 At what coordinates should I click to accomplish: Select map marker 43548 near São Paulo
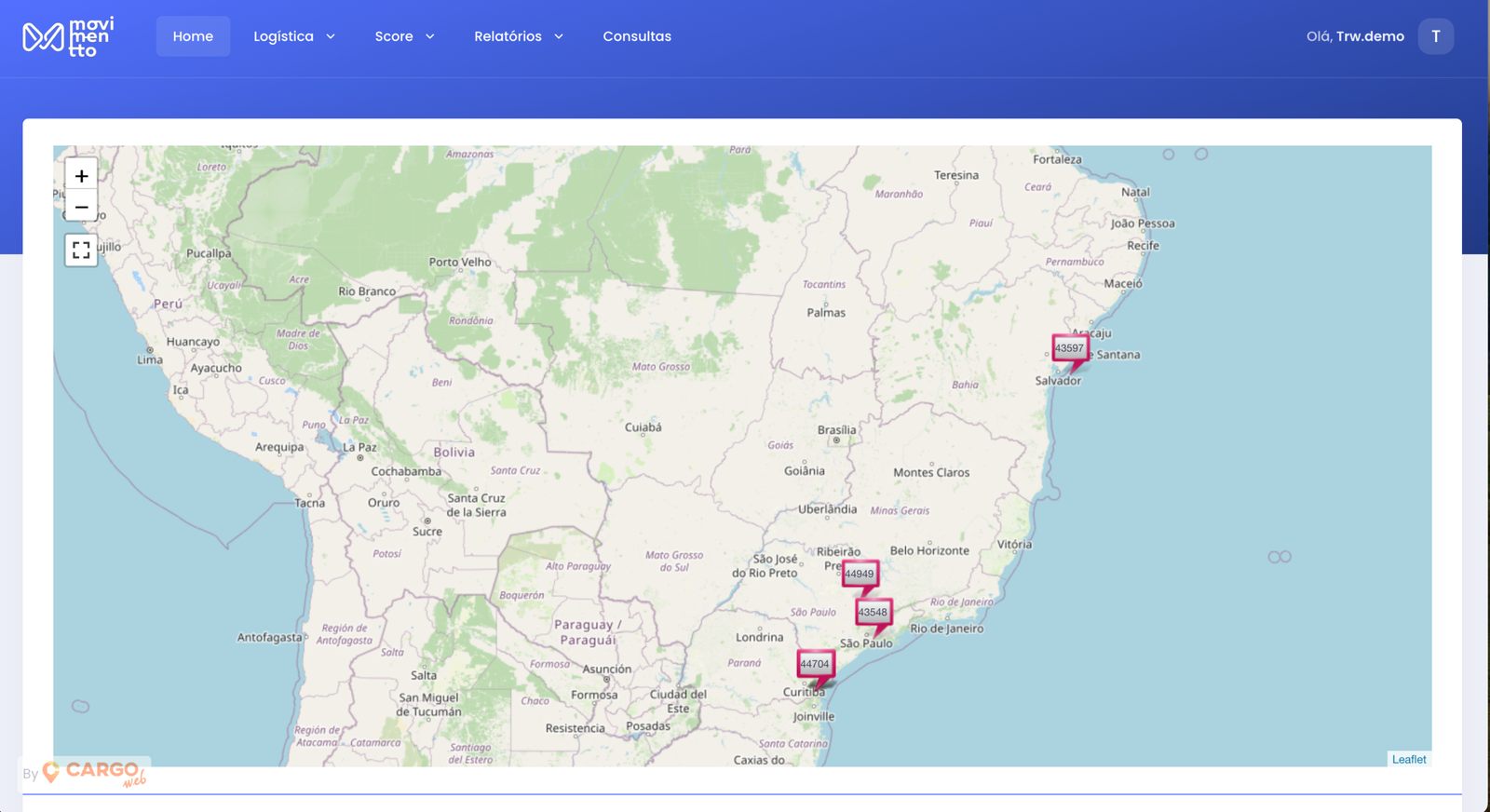click(x=873, y=612)
